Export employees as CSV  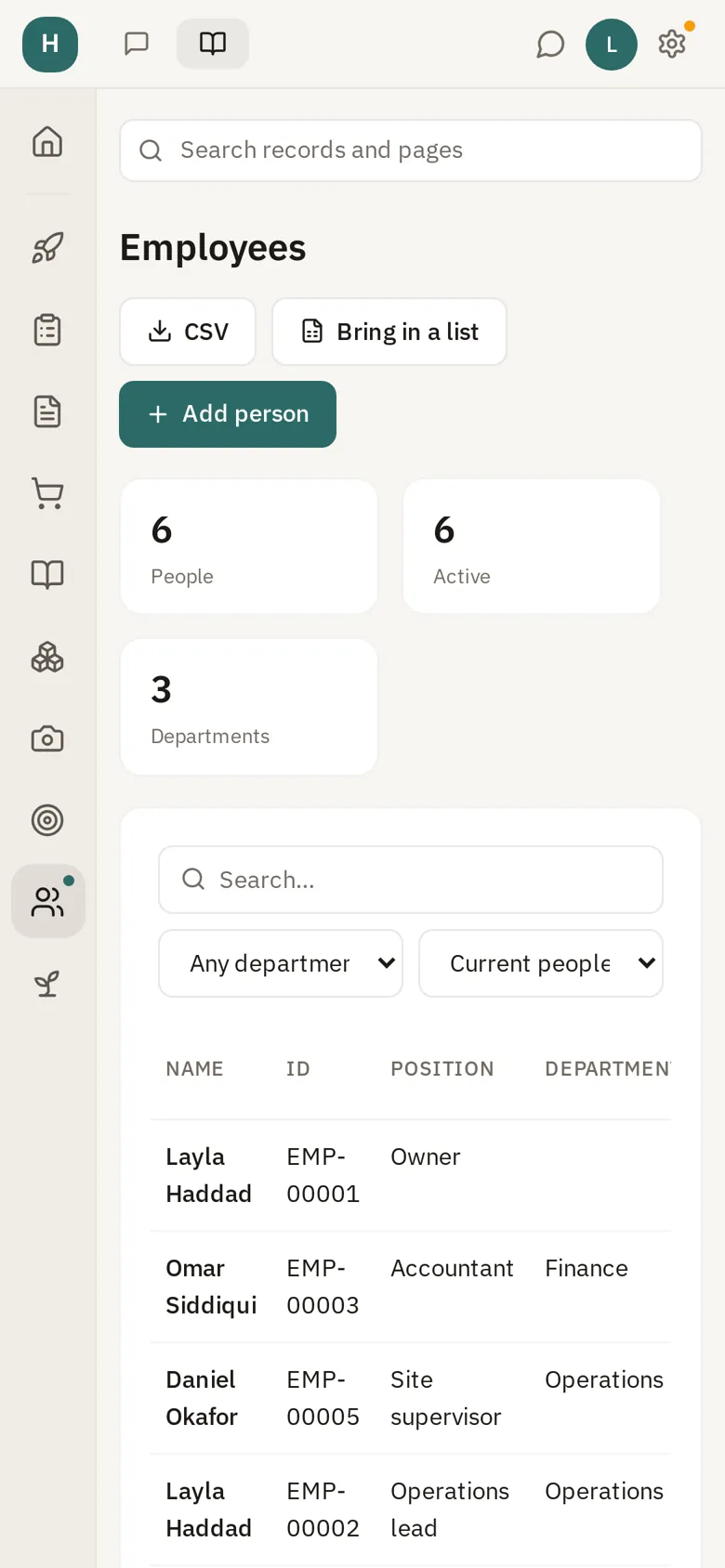point(188,332)
